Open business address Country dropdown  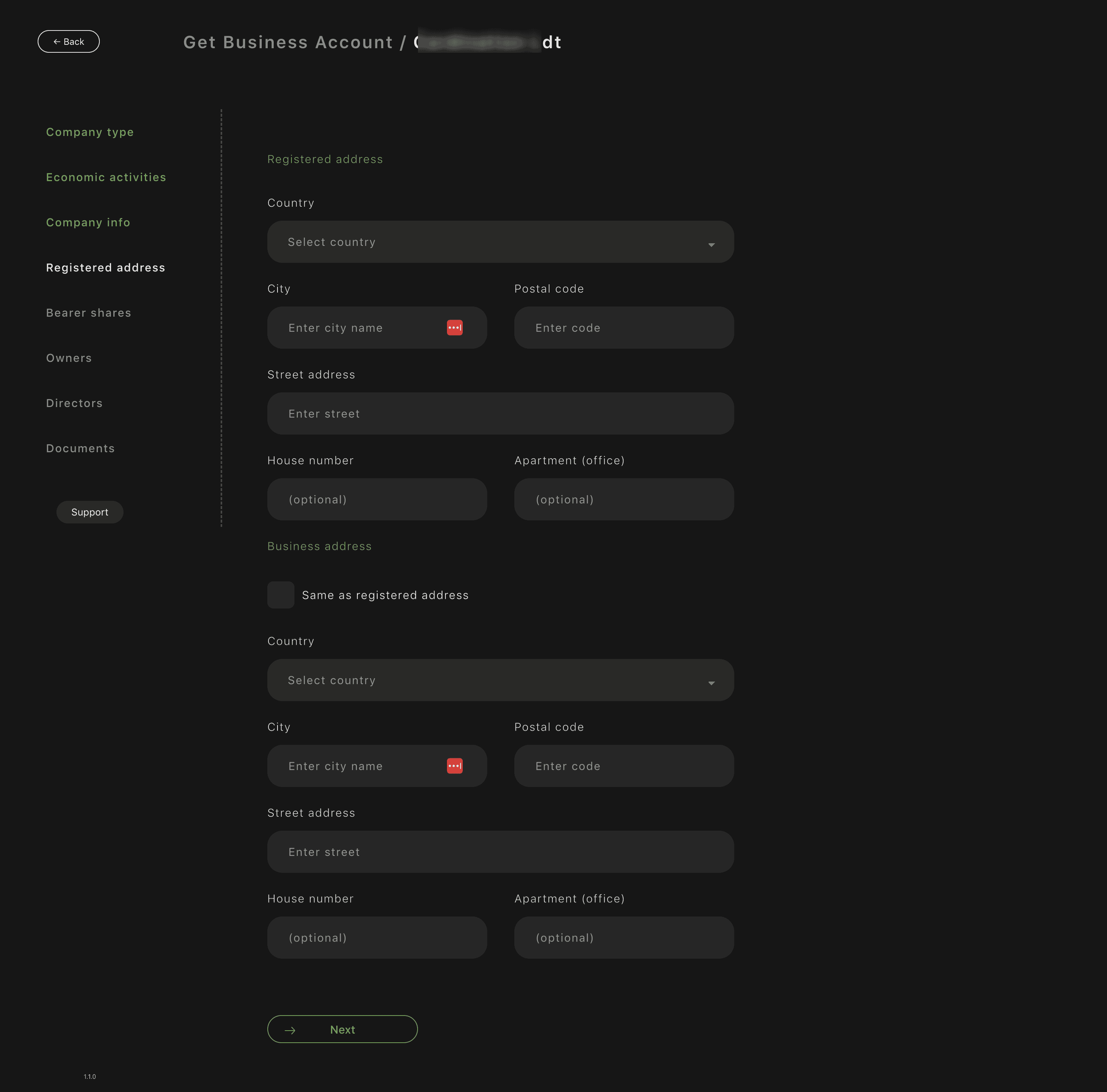500,680
